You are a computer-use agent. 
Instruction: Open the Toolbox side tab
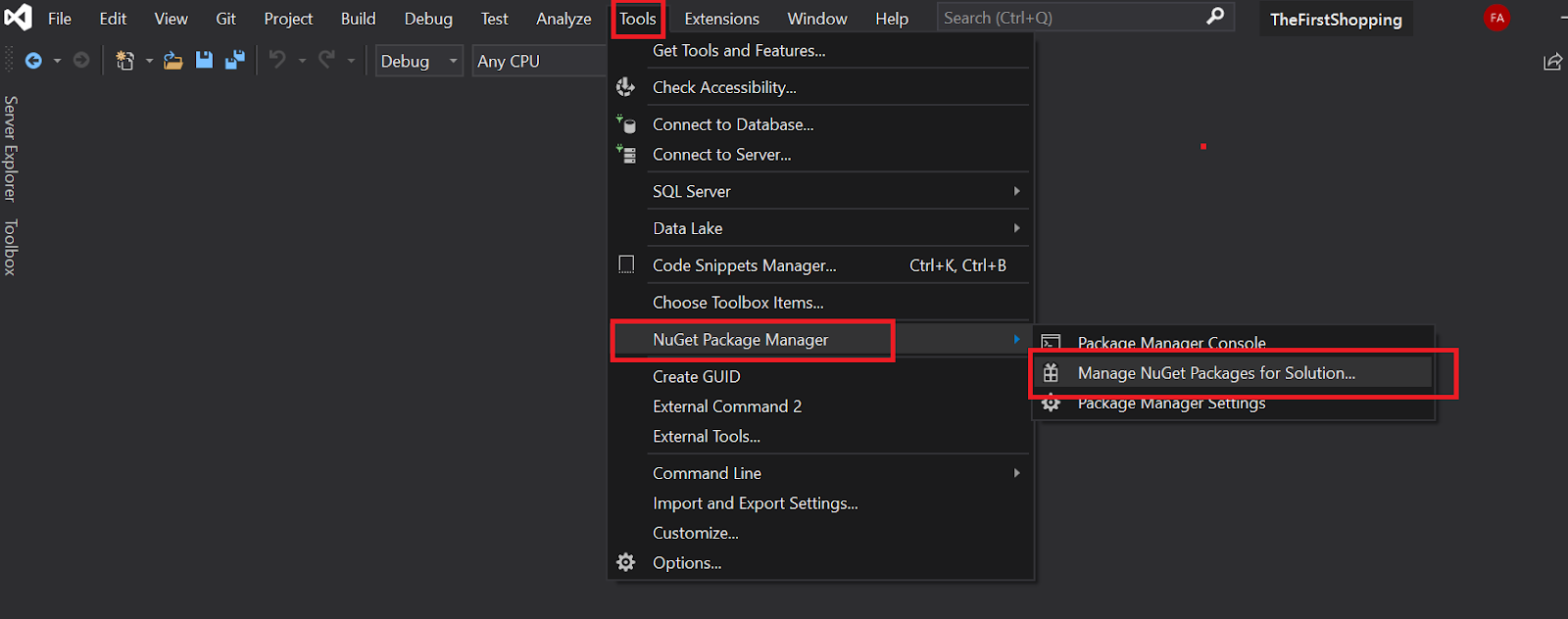pyautogui.click(x=11, y=247)
